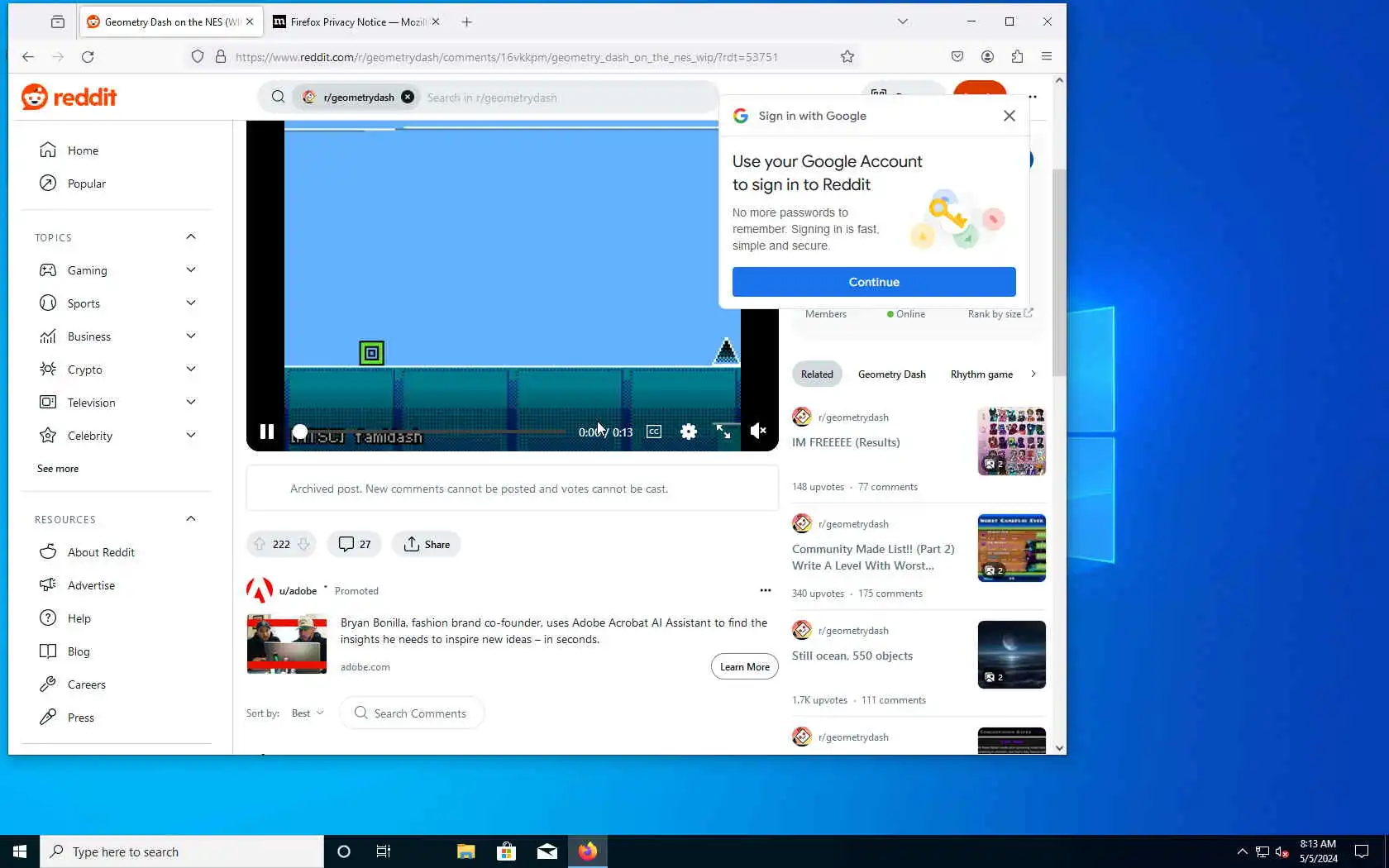Expand the Crypto topic

tap(191, 370)
